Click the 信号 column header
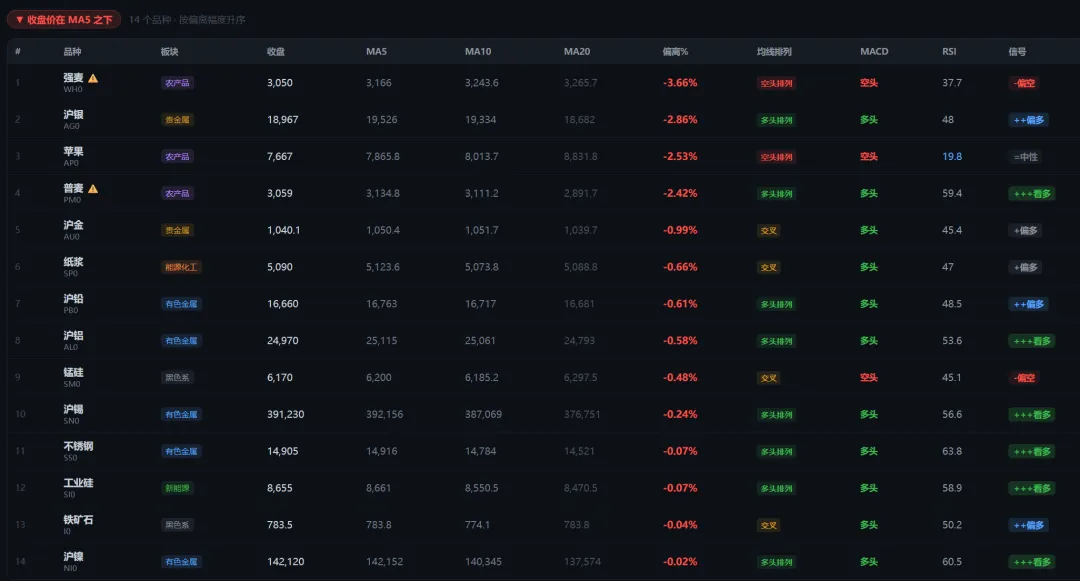The height and width of the screenshot is (581, 1080). (1017, 51)
